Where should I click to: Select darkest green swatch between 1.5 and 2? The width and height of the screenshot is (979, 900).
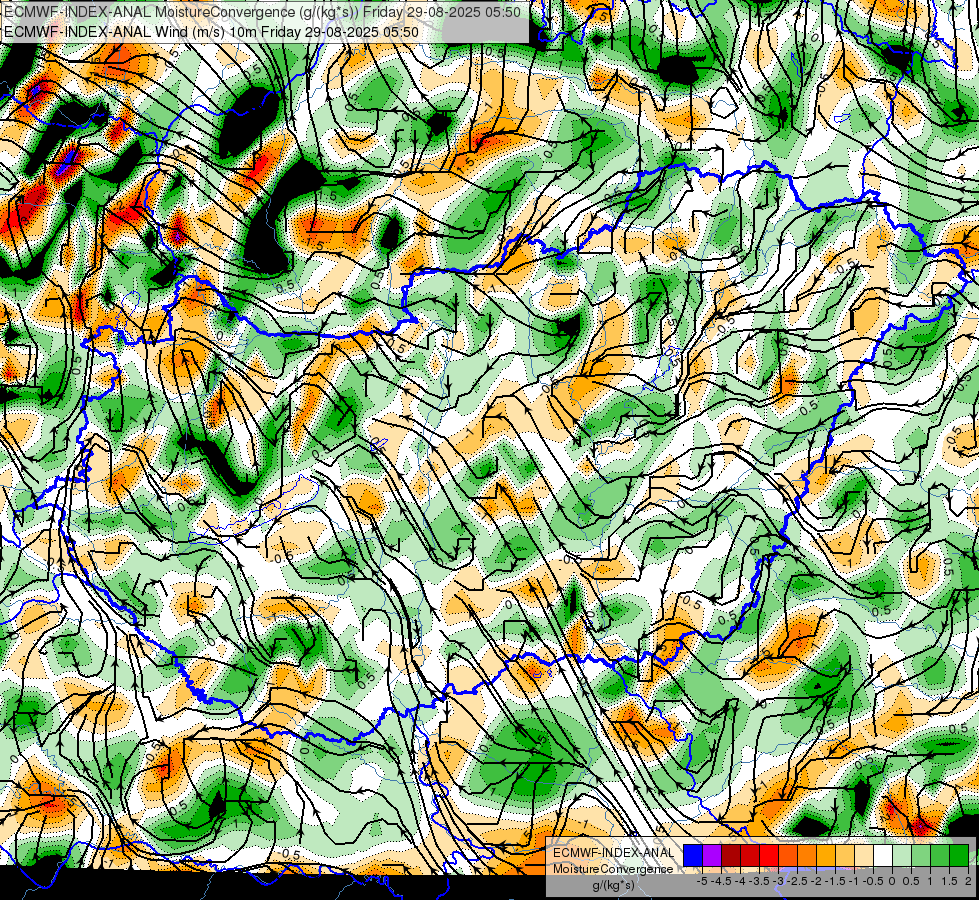(x=959, y=856)
